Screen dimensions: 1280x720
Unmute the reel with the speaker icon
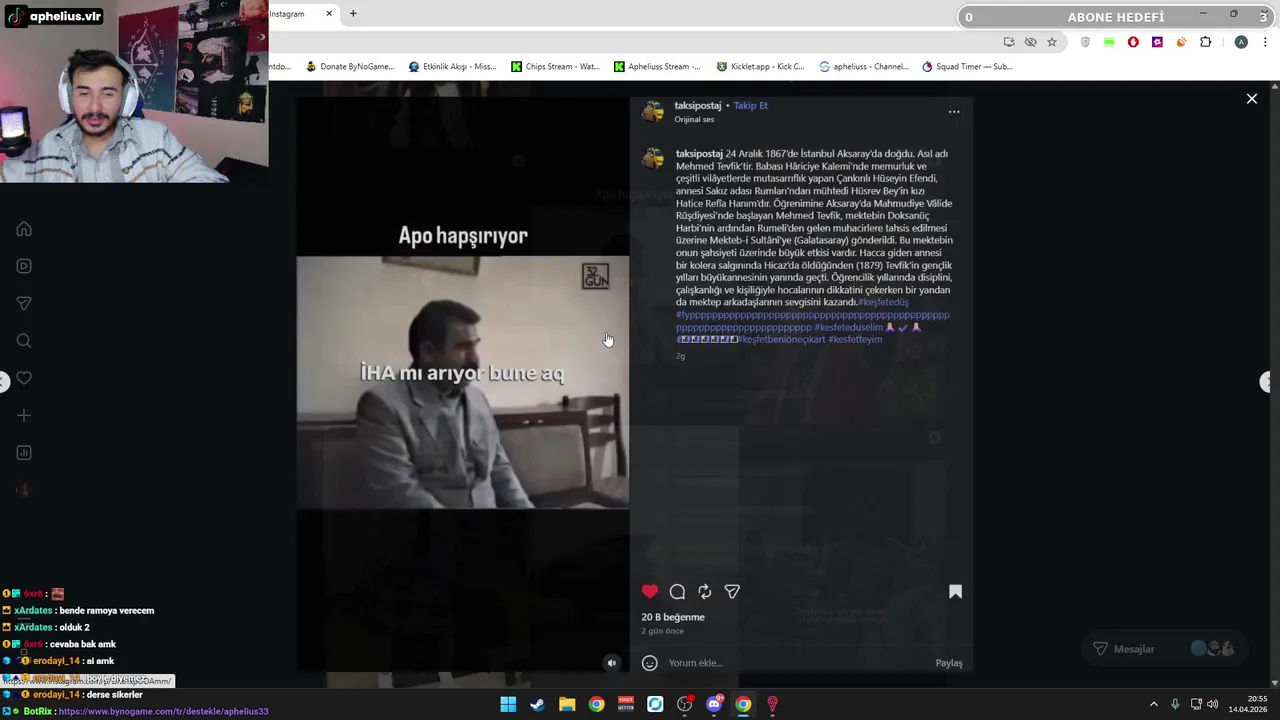(612, 662)
